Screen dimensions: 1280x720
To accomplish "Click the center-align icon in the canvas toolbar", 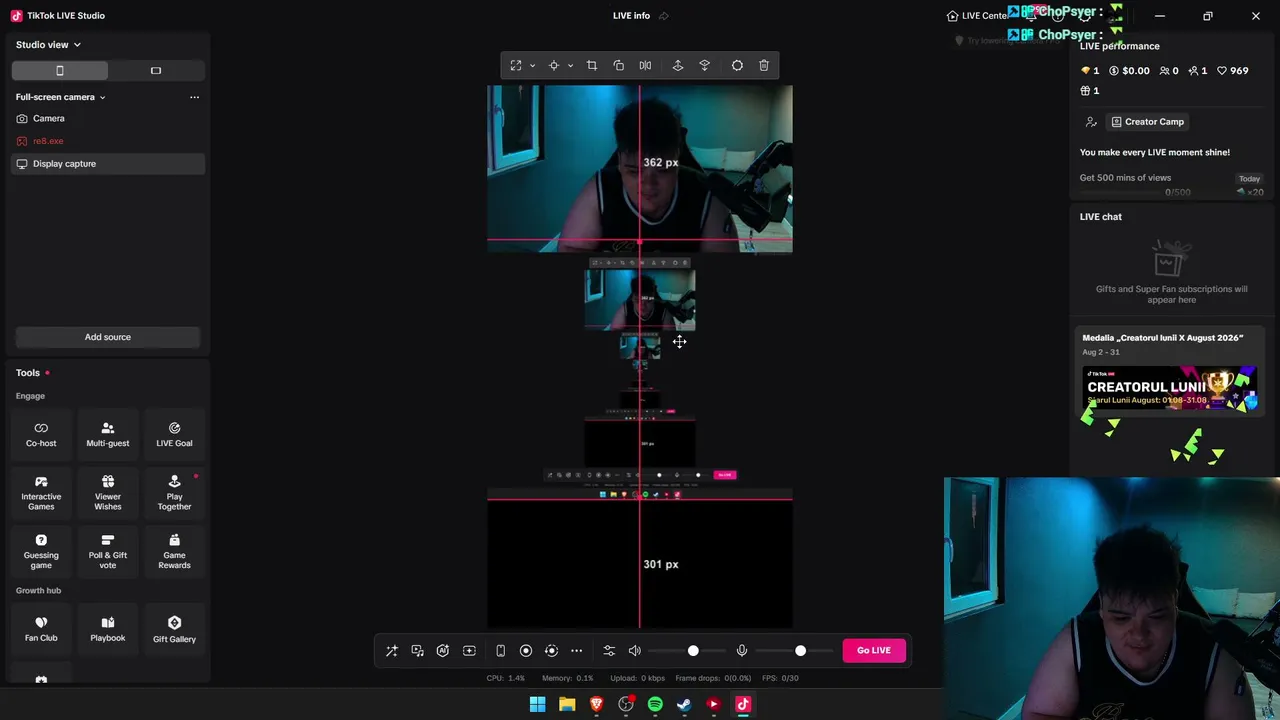I will coord(553,66).
